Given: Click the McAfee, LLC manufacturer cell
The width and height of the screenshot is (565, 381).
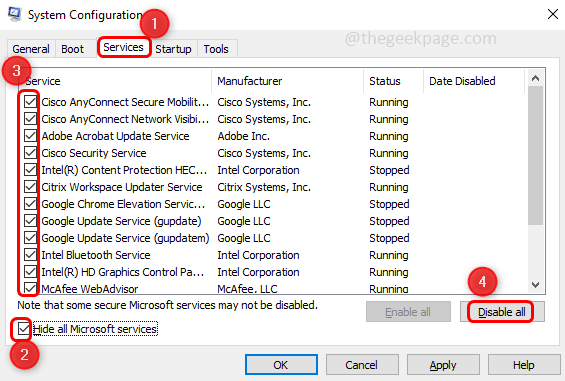Looking at the screenshot, I should tap(248, 288).
